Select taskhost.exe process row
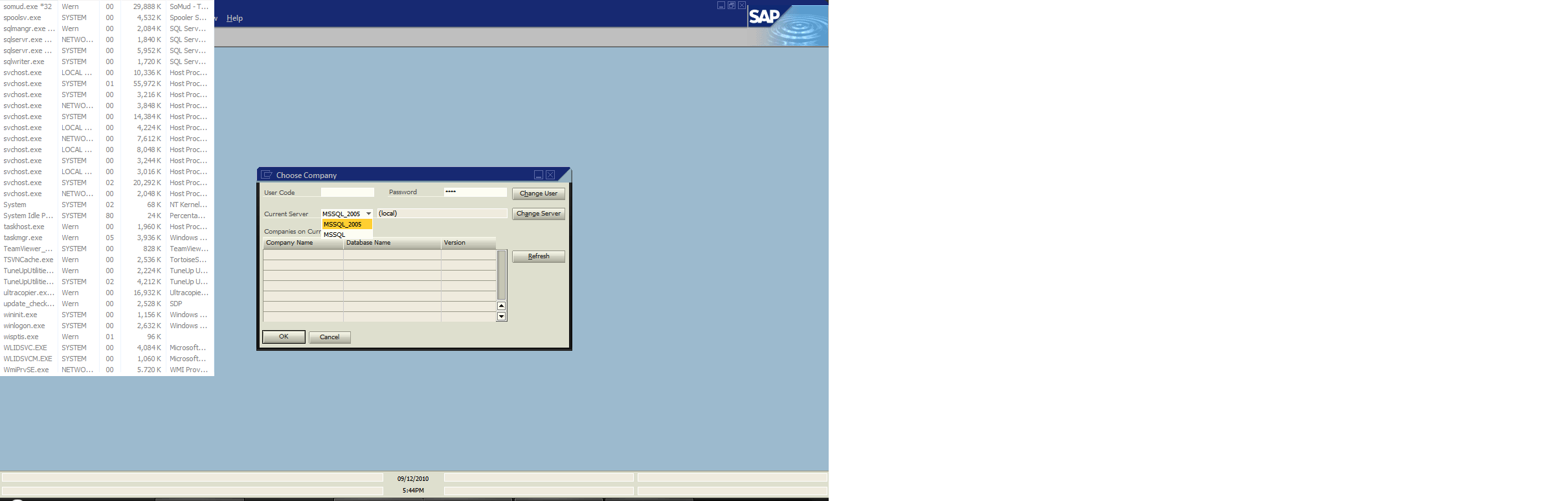This screenshot has height=501, width=1568. (107, 227)
